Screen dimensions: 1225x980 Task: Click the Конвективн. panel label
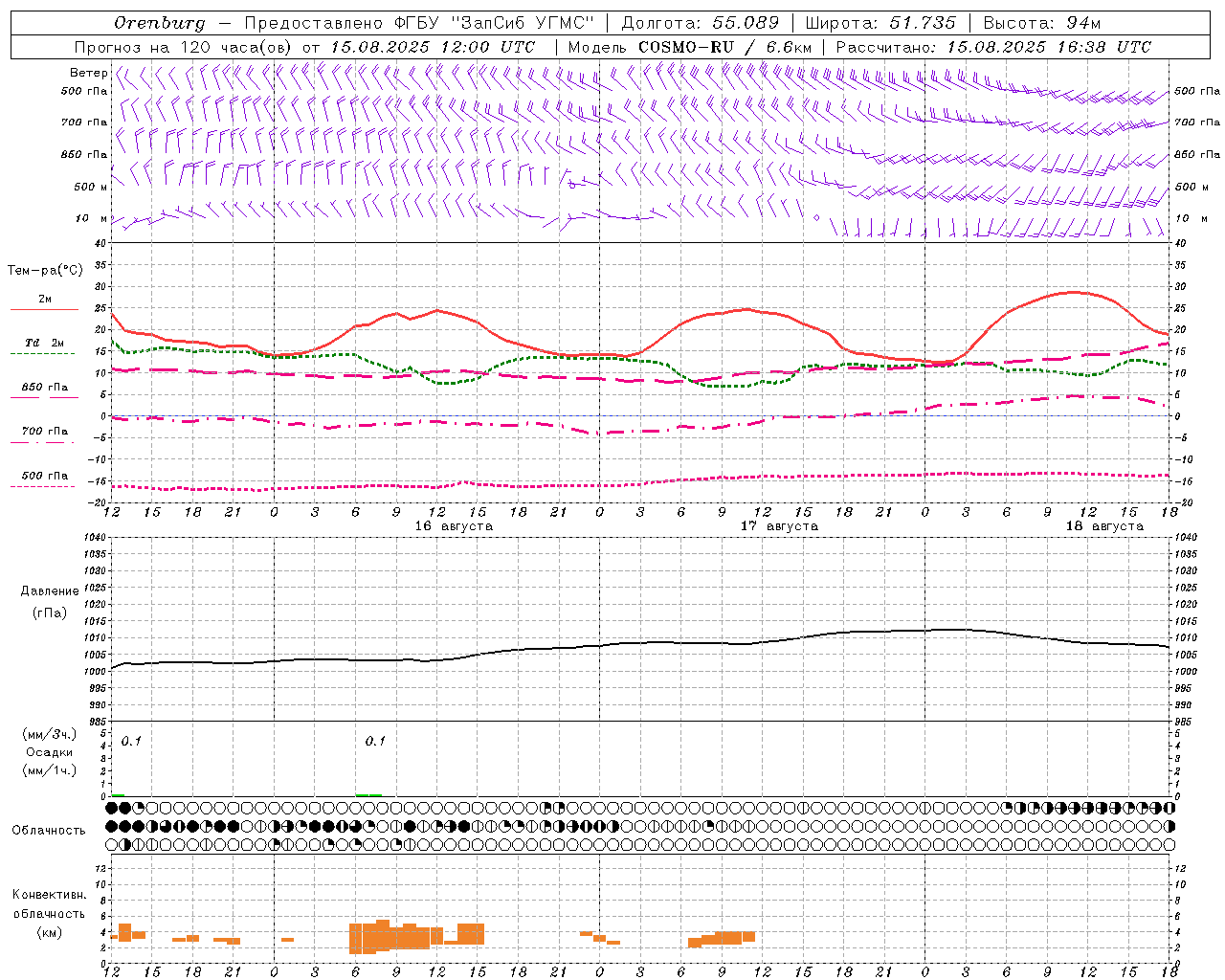49,895
